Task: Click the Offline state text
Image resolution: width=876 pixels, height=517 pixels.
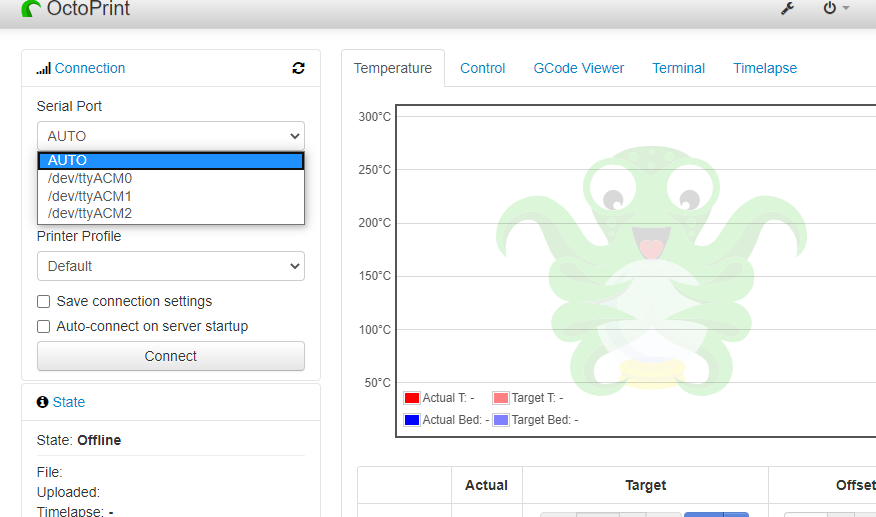Action: [x=99, y=440]
